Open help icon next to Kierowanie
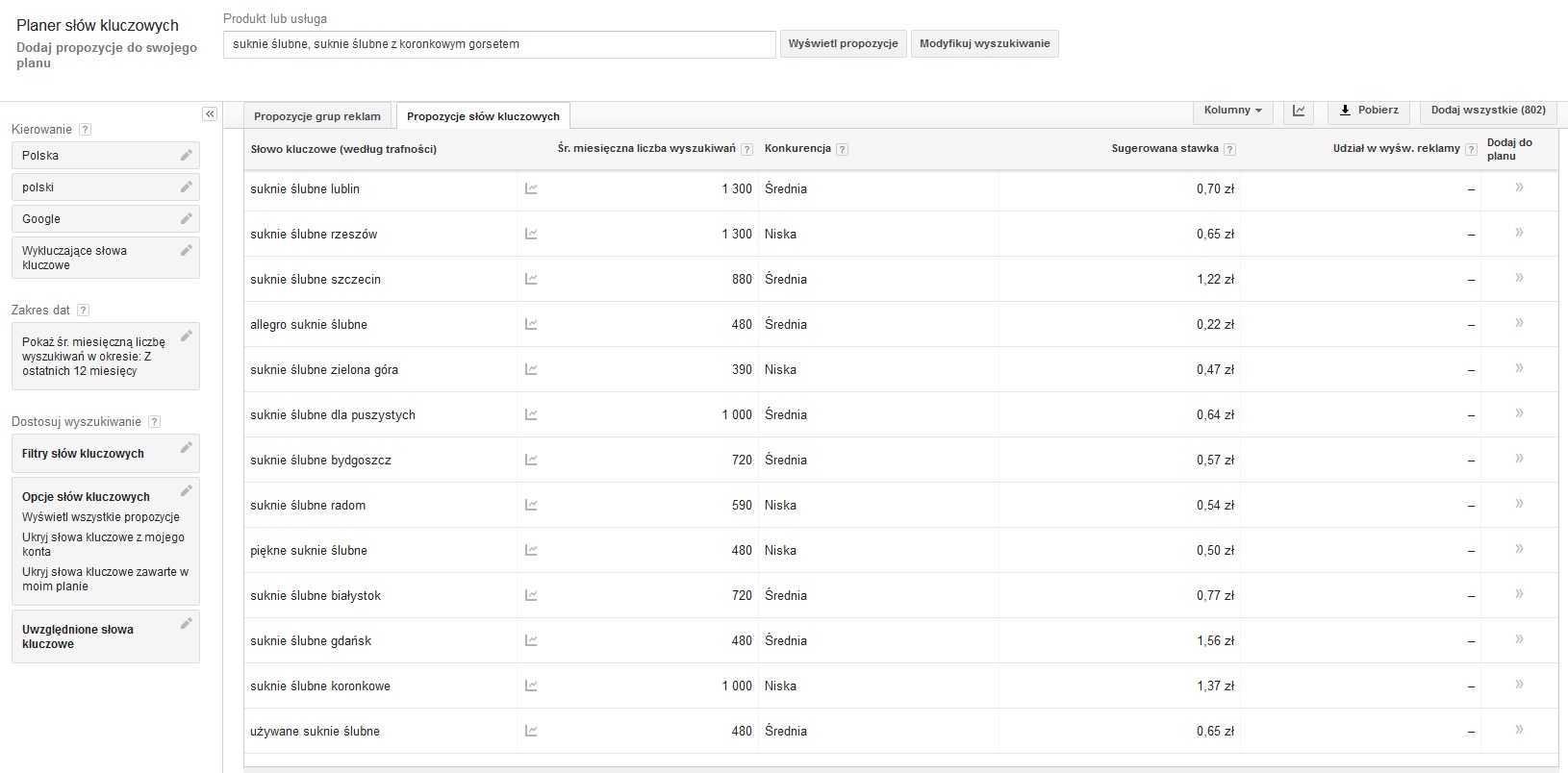The image size is (1568, 773). tap(85, 130)
